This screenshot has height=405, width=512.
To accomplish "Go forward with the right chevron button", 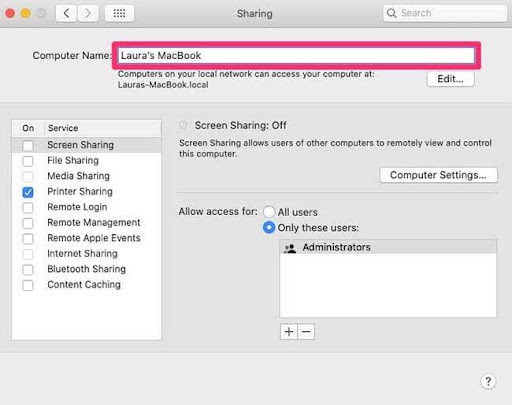I will [x=88, y=13].
